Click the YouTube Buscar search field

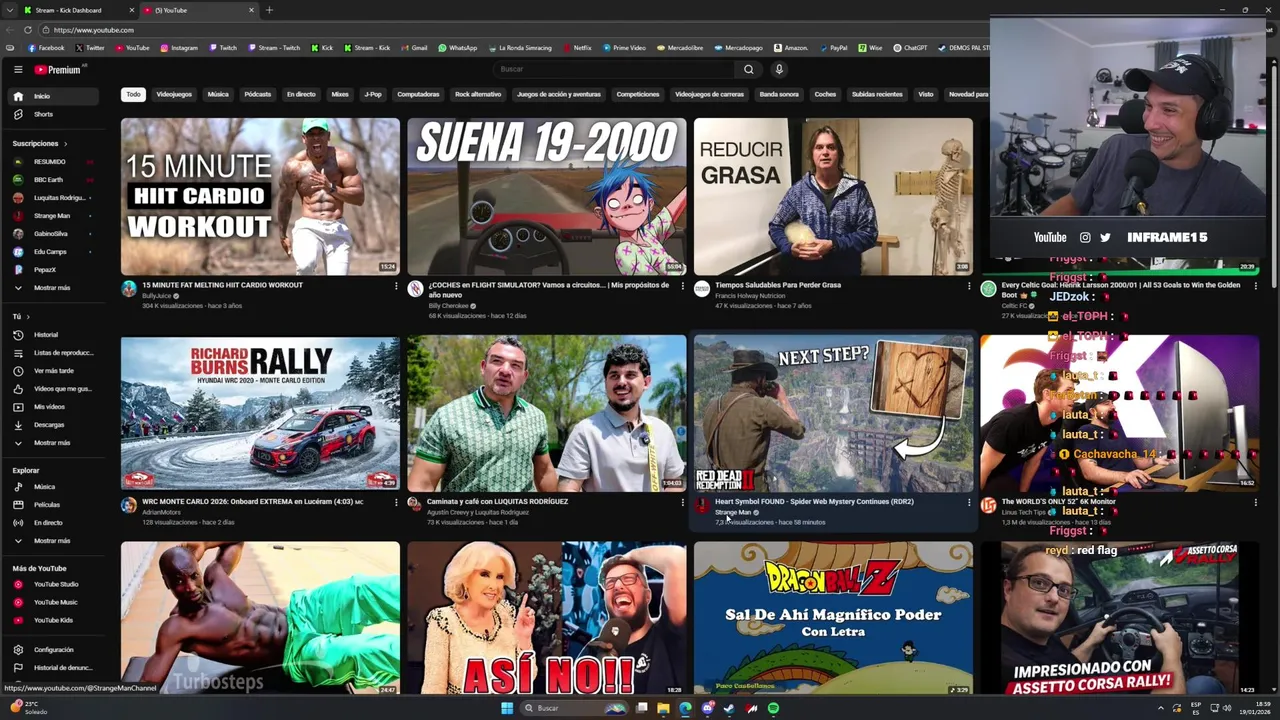pyautogui.click(x=615, y=69)
